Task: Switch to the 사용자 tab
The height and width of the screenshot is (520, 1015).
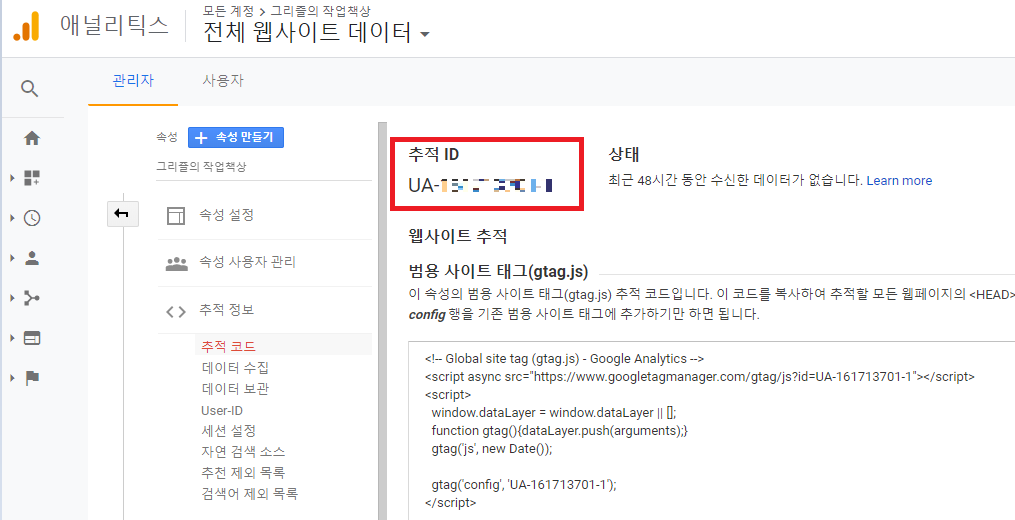Action: (223, 81)
